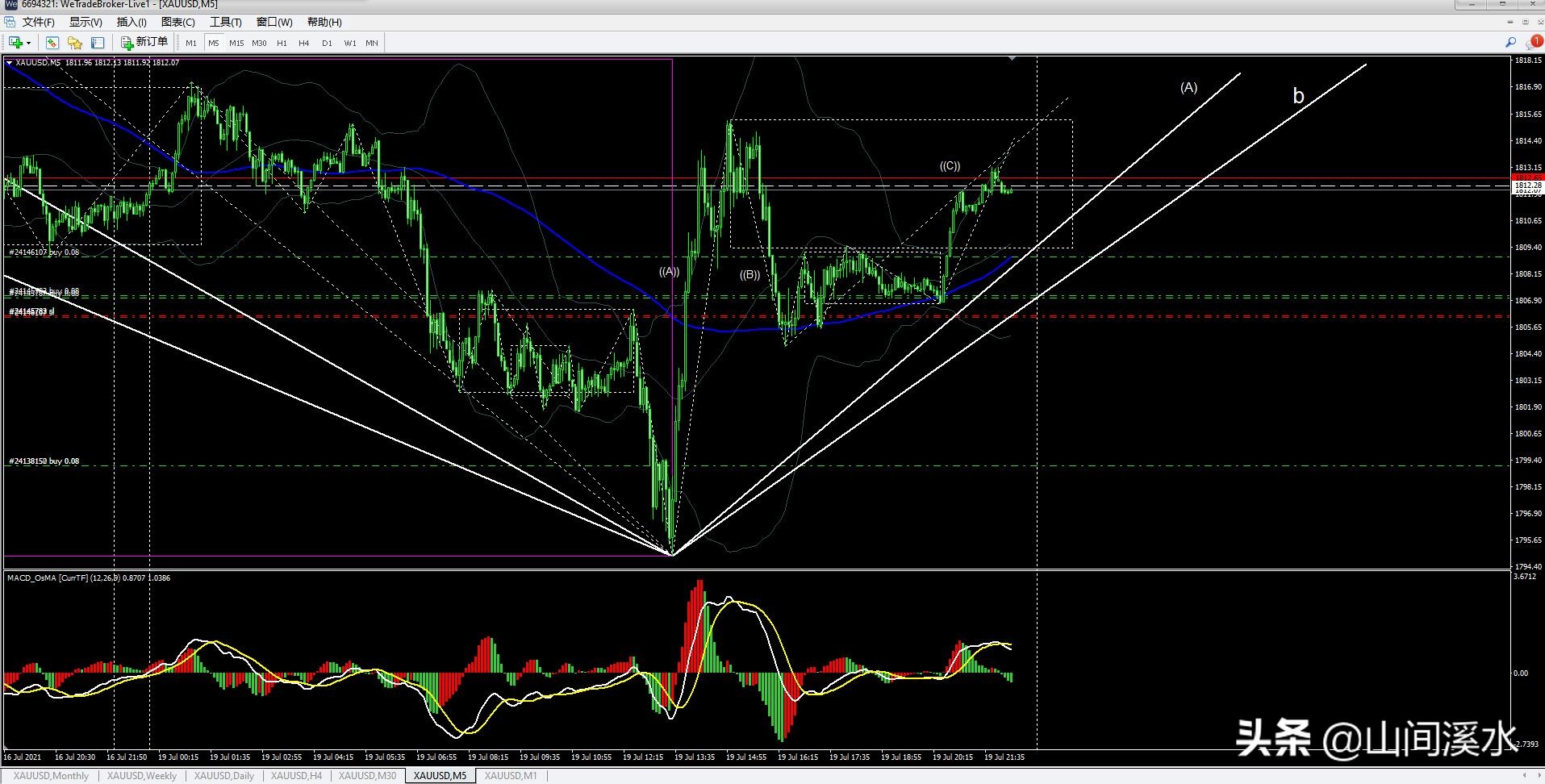Open the 帮助(H) menu
The height and width of the screenshot is (784, 1545).
(x=324, y=23)
